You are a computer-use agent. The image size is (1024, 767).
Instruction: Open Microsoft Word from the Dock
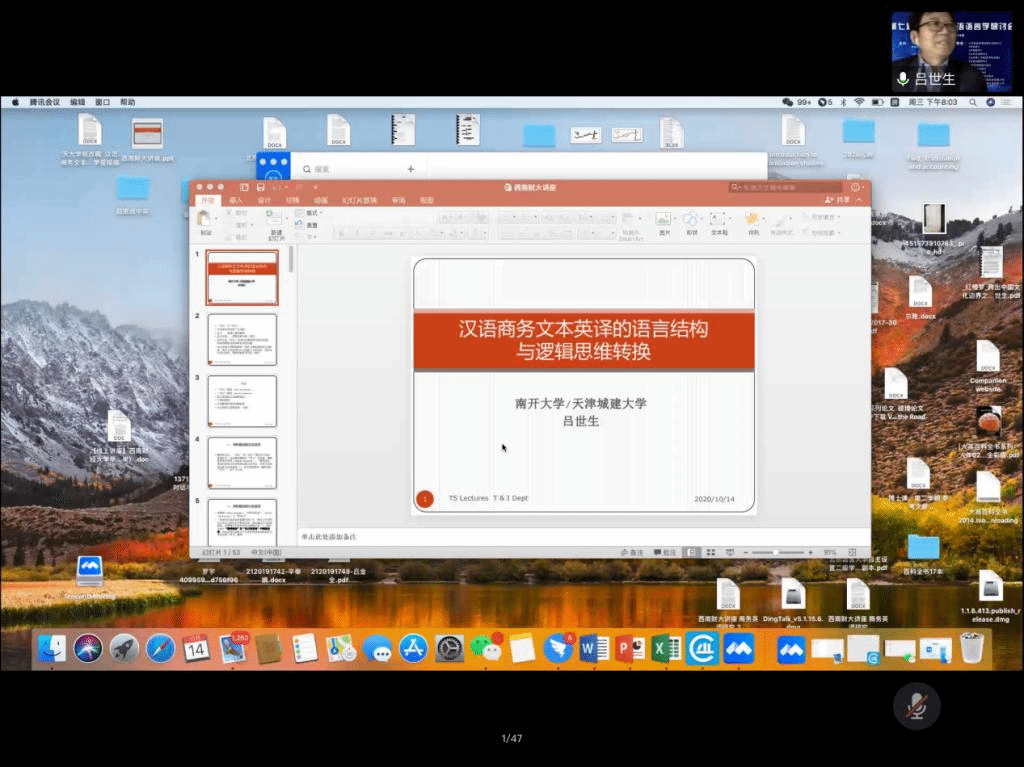tap(594, 648)
